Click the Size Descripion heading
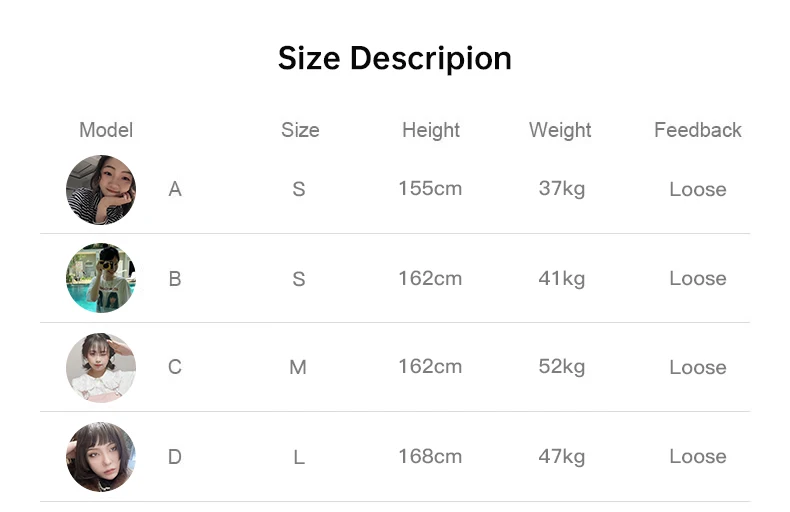The height and width of the screenshot is (512, 790). point(395,58)
